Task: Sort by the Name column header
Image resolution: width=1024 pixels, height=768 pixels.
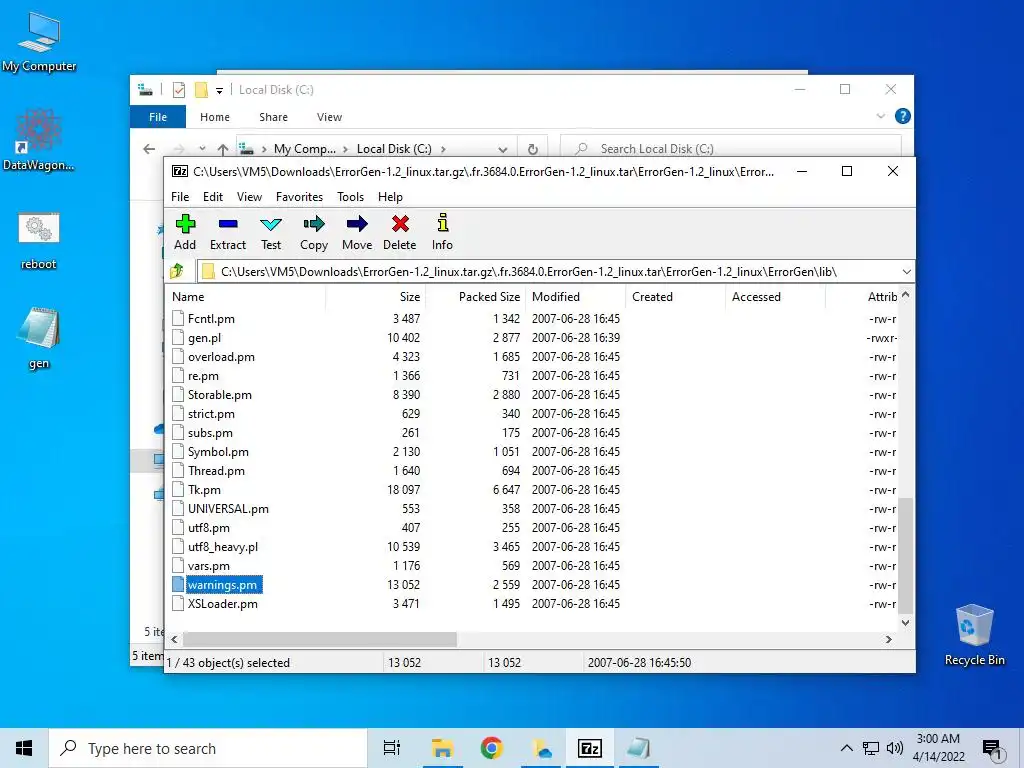Action: click(x=245, y=296)
